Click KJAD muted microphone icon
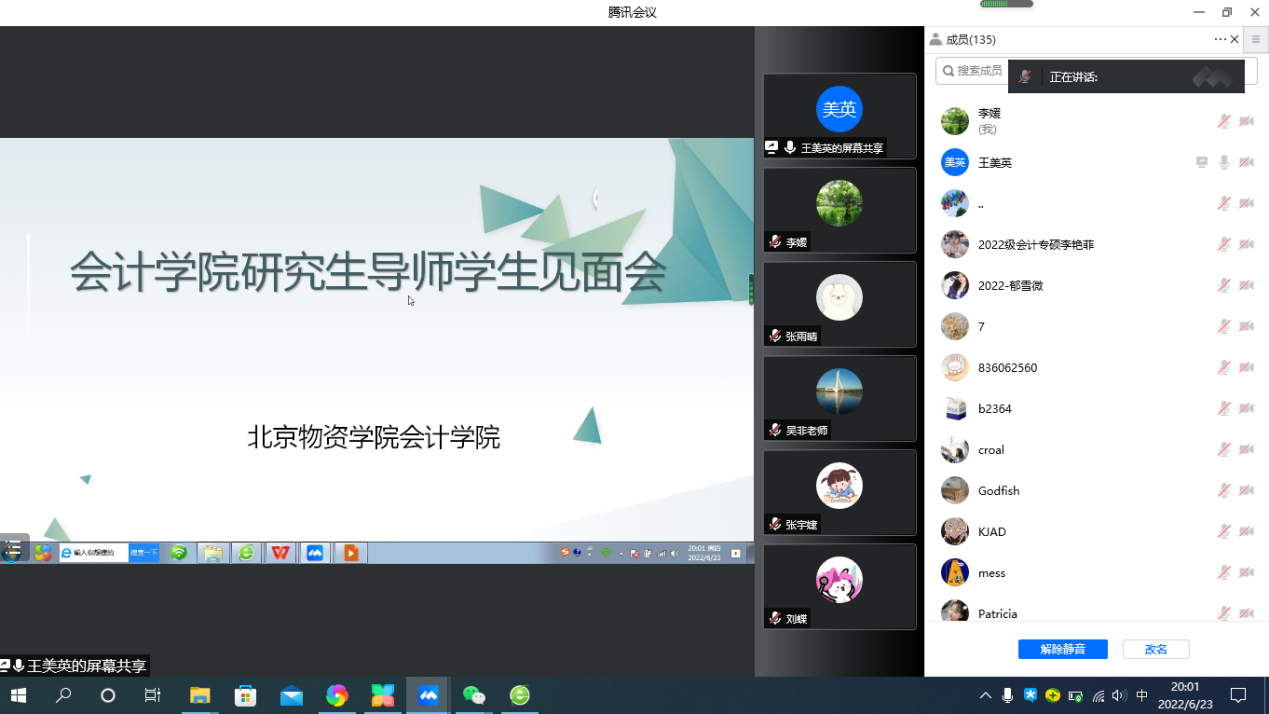This screenshot has height=714, width=1269. point(1223,531)
